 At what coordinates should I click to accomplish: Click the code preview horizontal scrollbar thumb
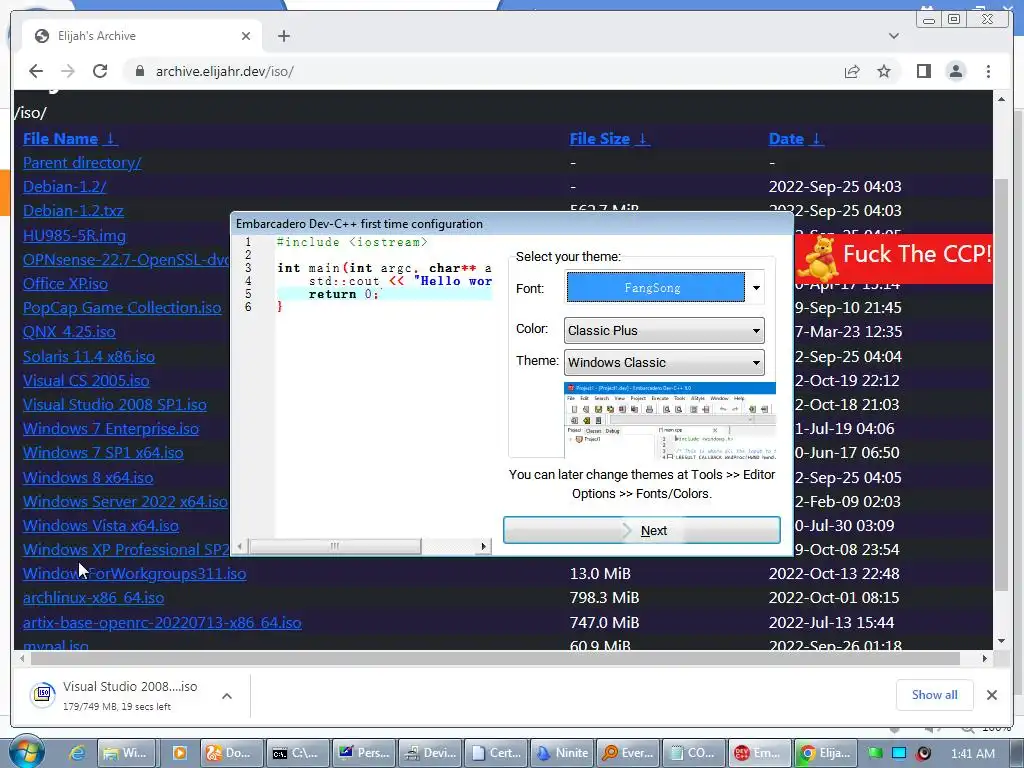(334, 546)
